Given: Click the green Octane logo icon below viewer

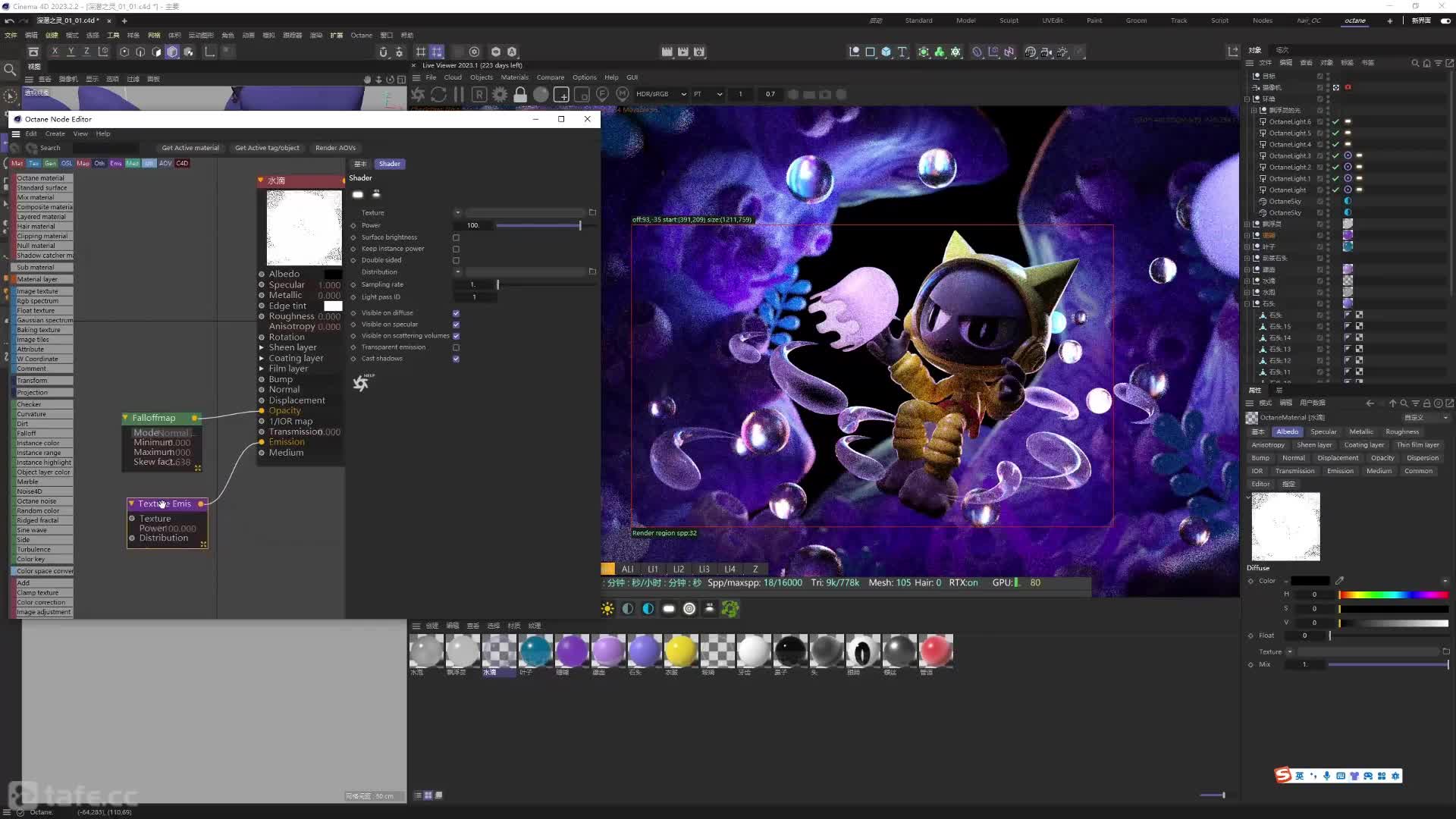Looking at the screenshot, I should coord(730,608).
